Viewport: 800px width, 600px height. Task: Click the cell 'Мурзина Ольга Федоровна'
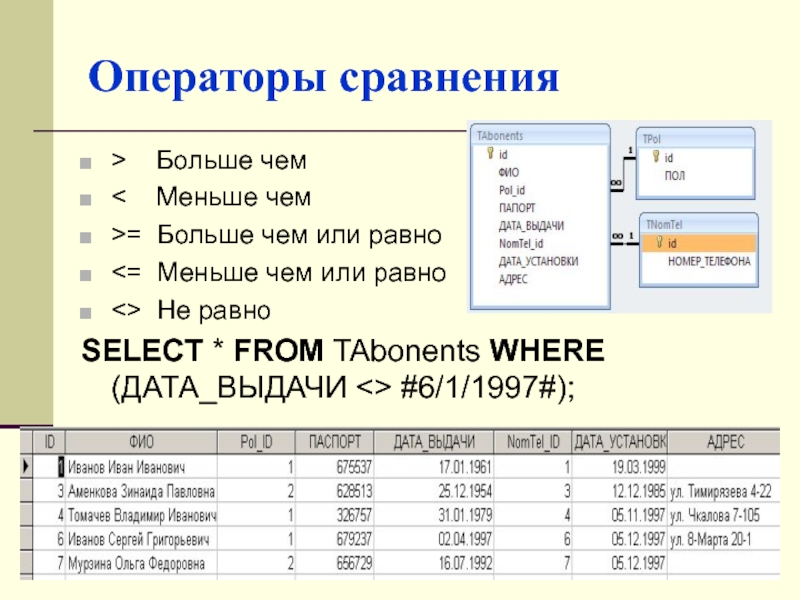(141, 563)
